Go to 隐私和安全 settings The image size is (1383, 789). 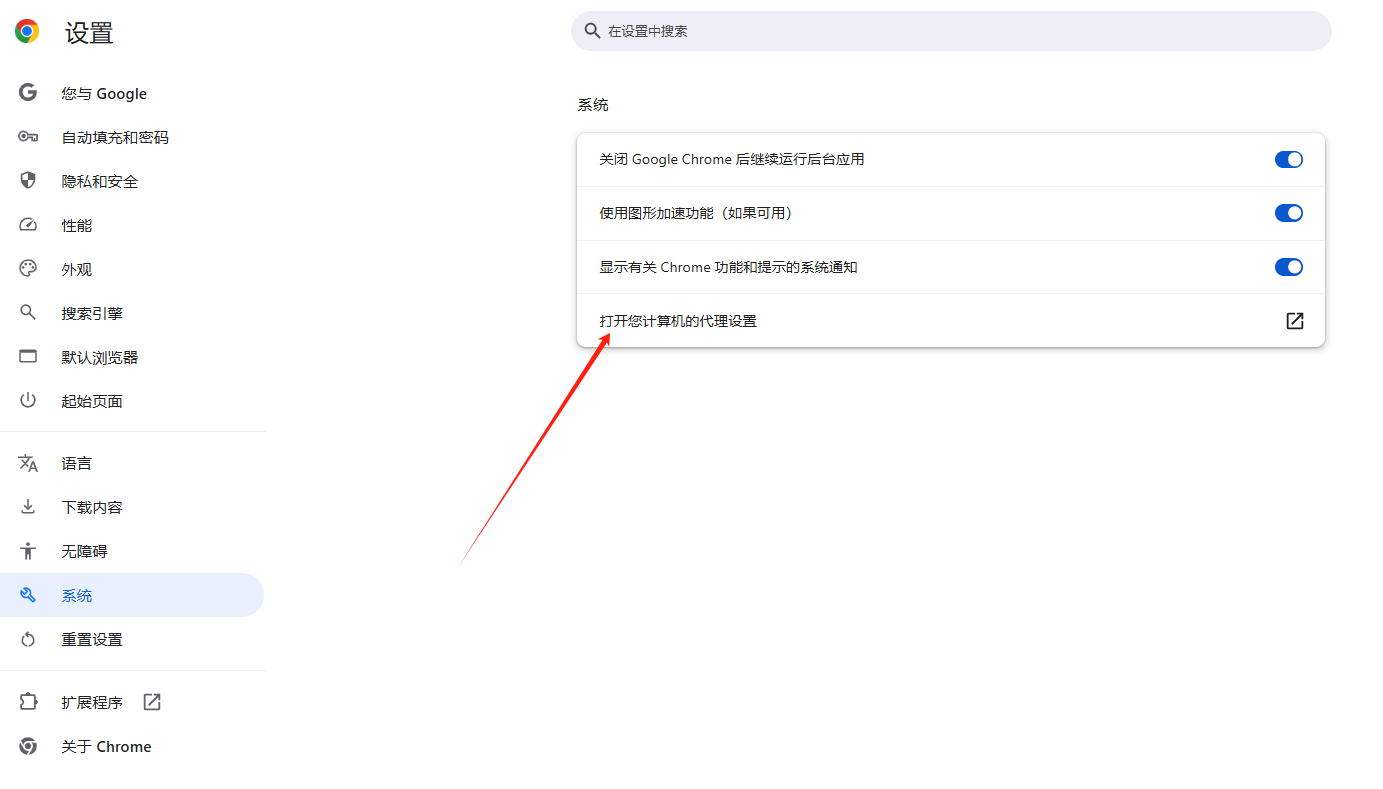(x=132, y=181)
